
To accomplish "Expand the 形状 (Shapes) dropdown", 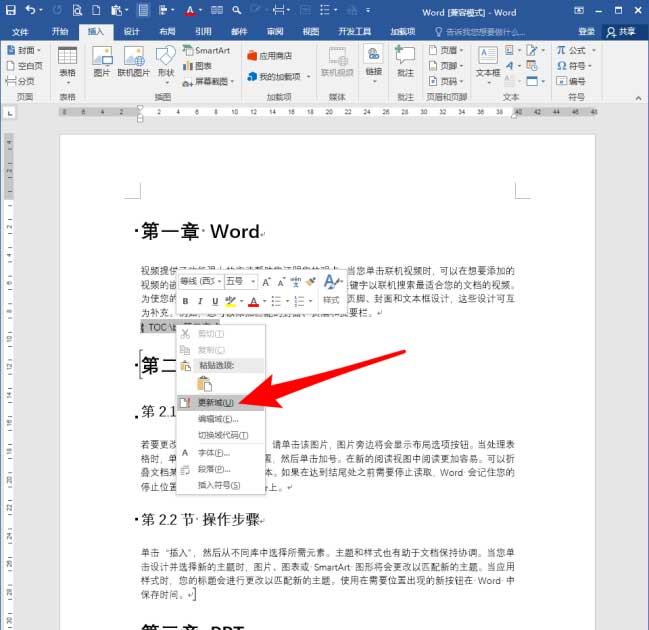I will [166, 73].
